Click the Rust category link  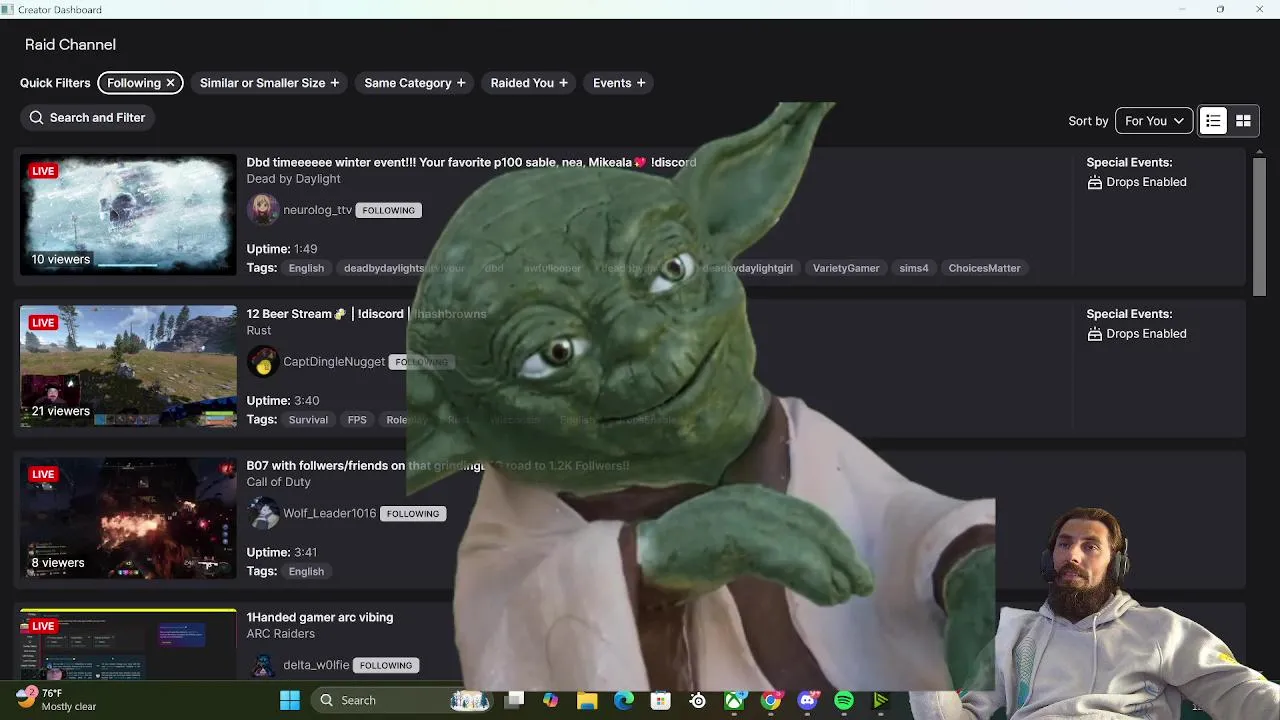(x=259, y=331)
